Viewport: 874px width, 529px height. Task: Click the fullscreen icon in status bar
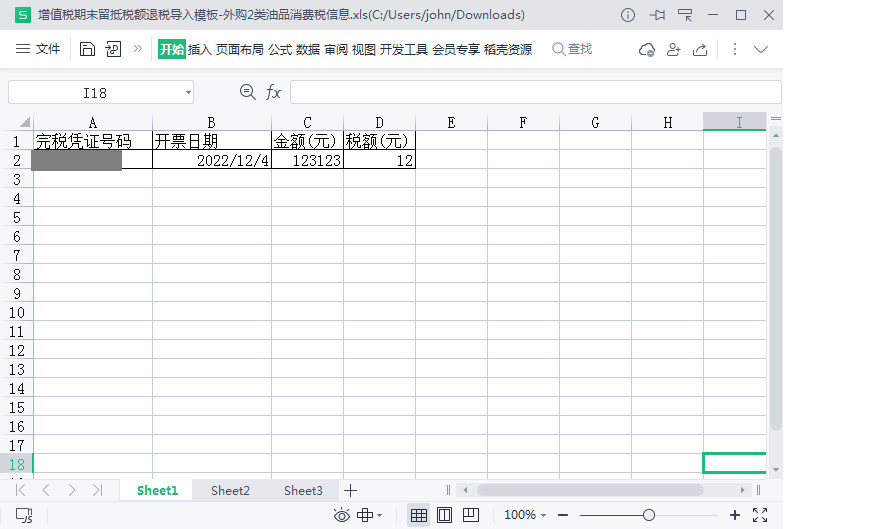coord(760,515)
